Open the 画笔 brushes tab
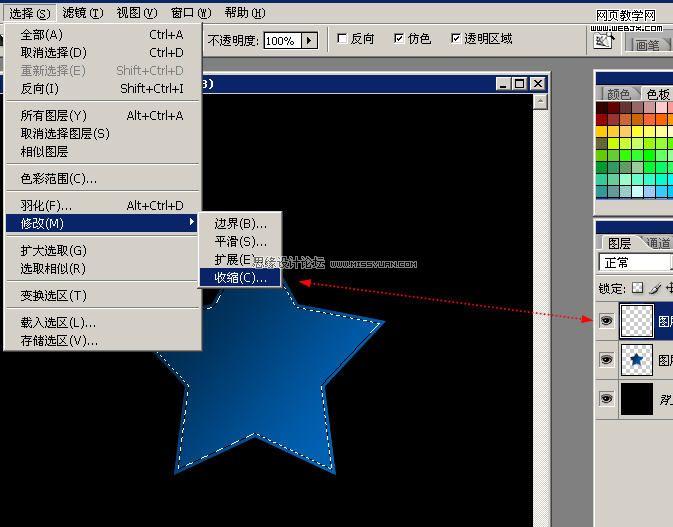 (647, 45)
